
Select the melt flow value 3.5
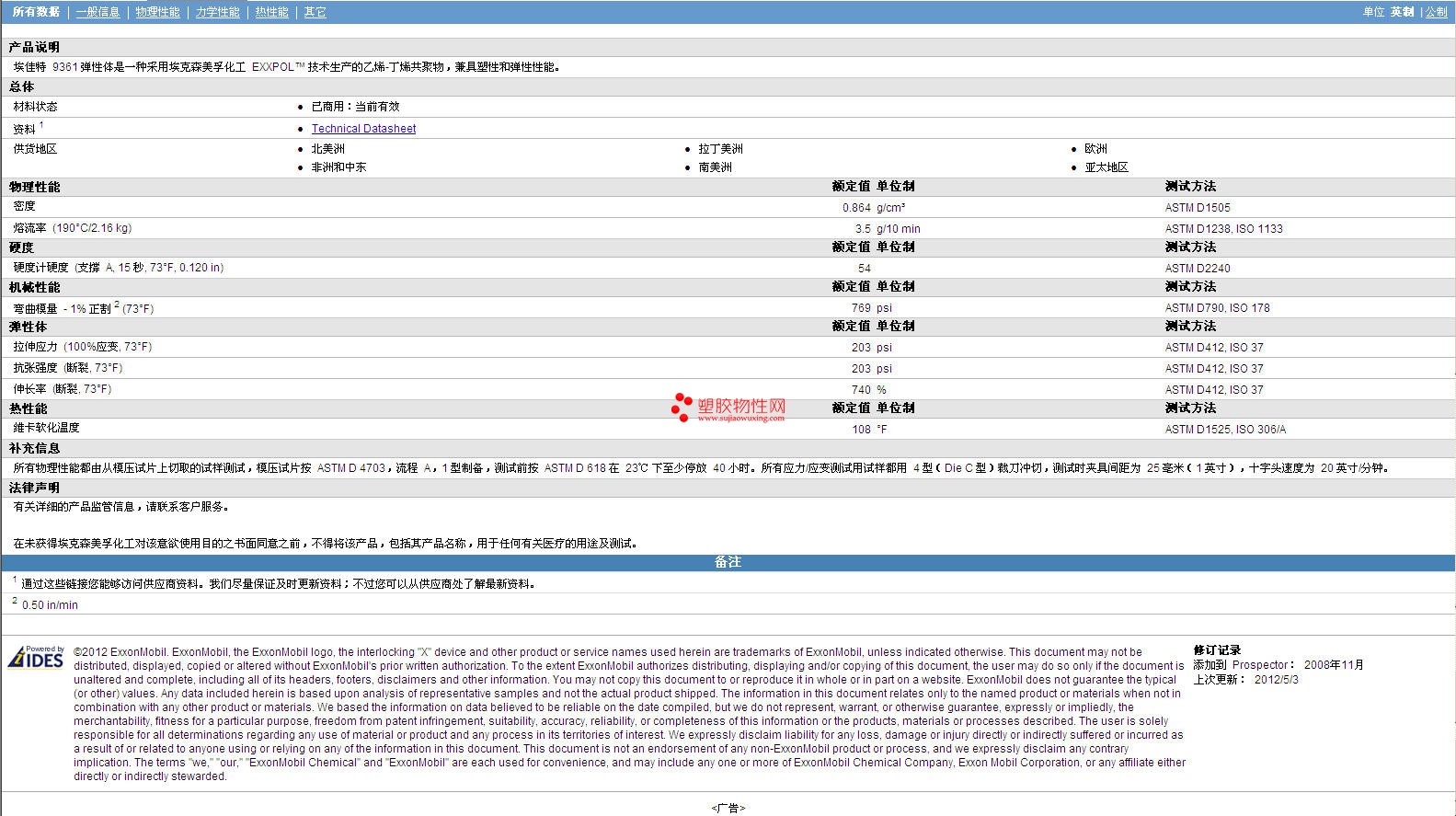click(x=863, y=229)
